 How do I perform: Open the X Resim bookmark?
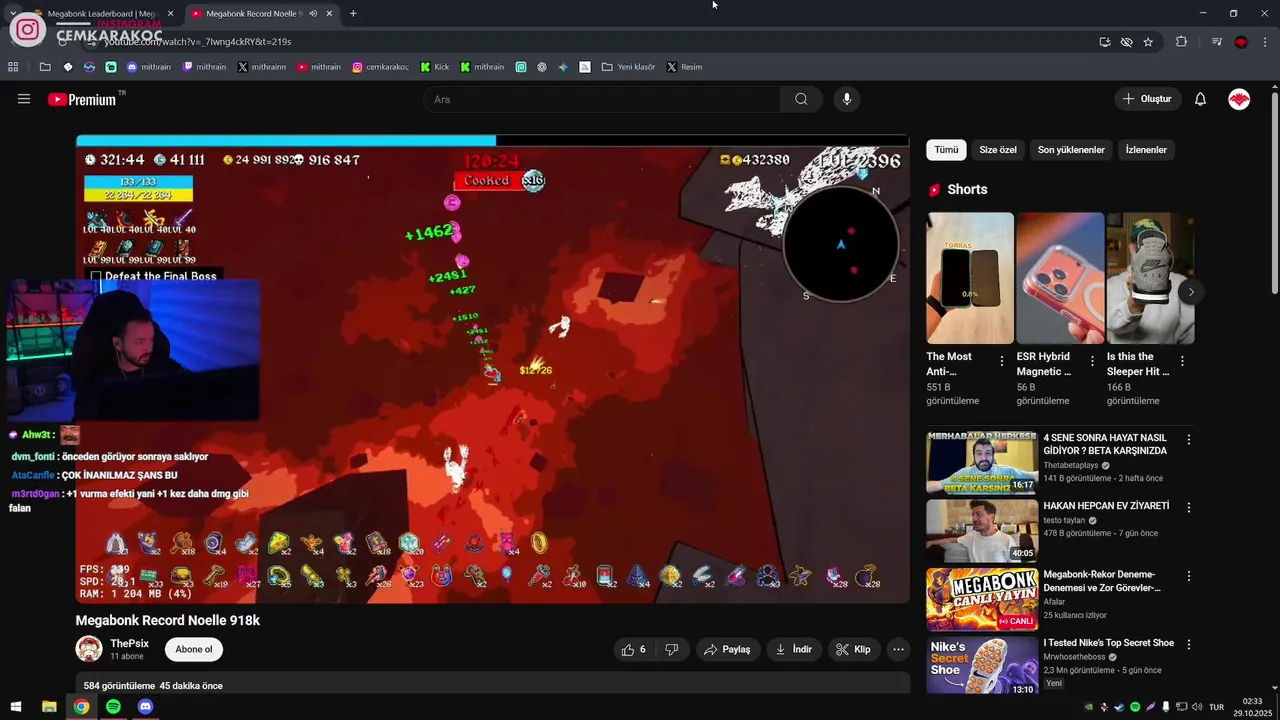[685, 67]
